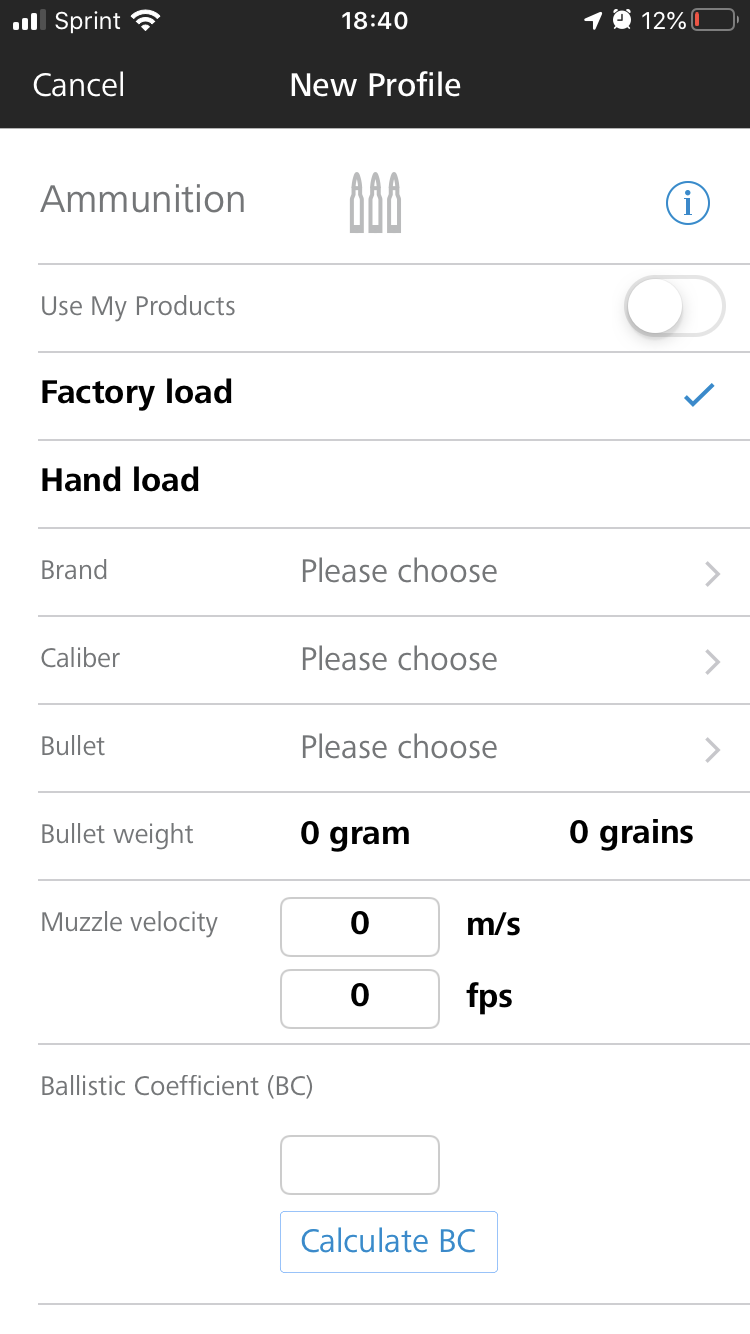Tap Cancel in the navigation bar
The width and height of the screenshot is (750, 1334).
(79, 85)
